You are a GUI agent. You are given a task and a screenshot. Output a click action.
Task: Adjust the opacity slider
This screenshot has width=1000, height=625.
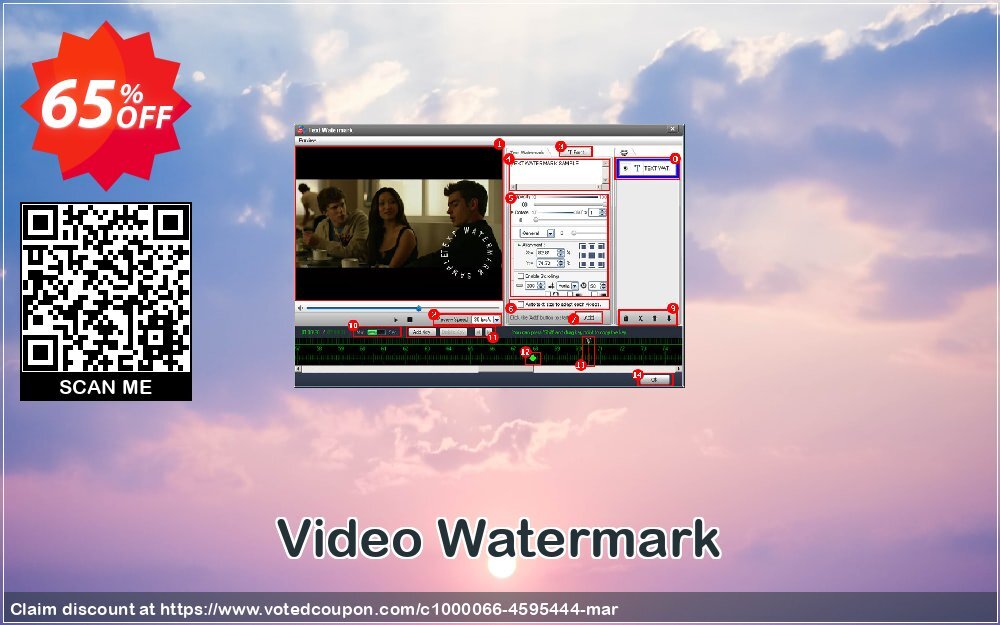(x=568, y=204)
